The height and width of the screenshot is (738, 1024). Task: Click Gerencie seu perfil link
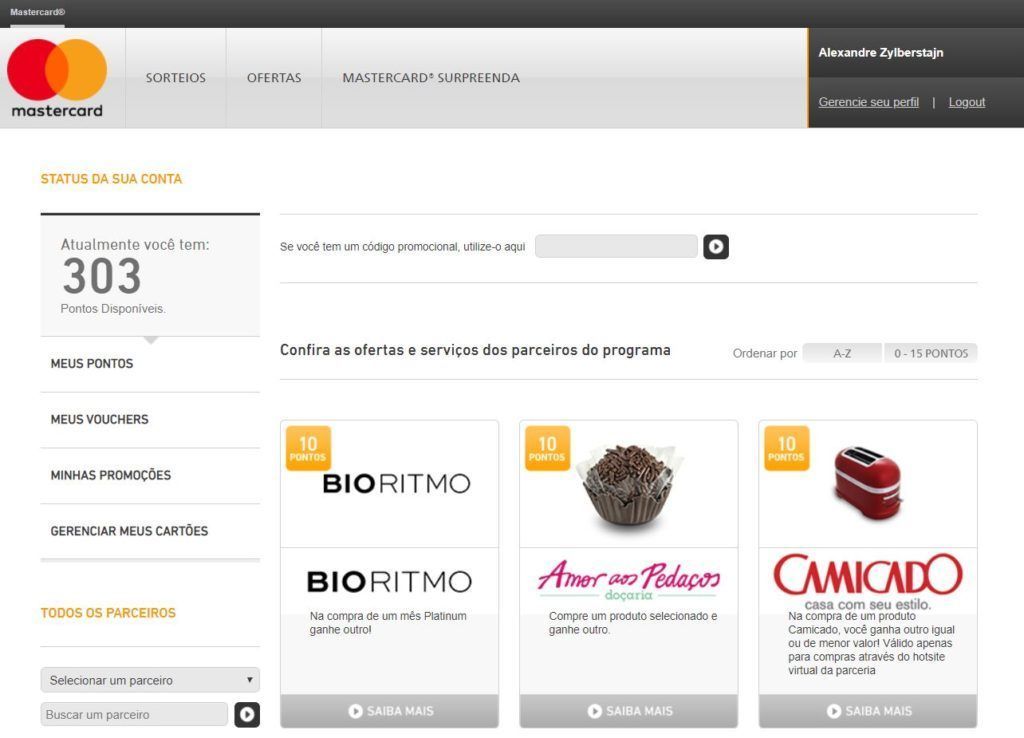tap(869, 102)
